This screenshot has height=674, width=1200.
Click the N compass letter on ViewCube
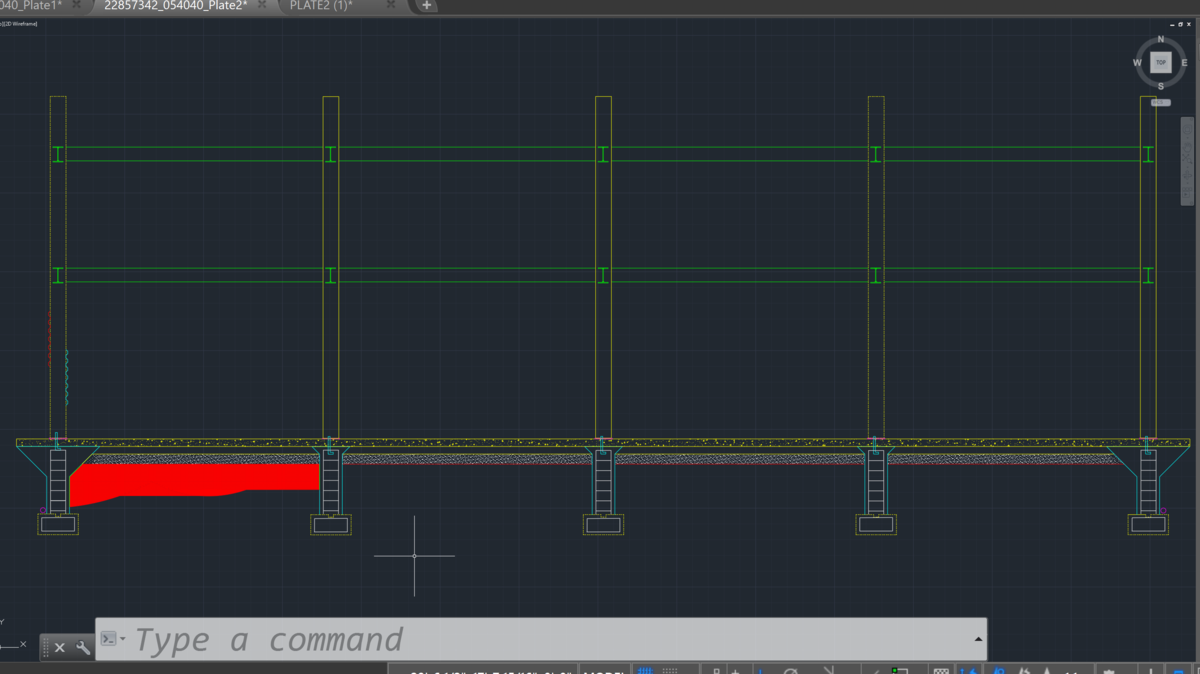pos(1161,39)
